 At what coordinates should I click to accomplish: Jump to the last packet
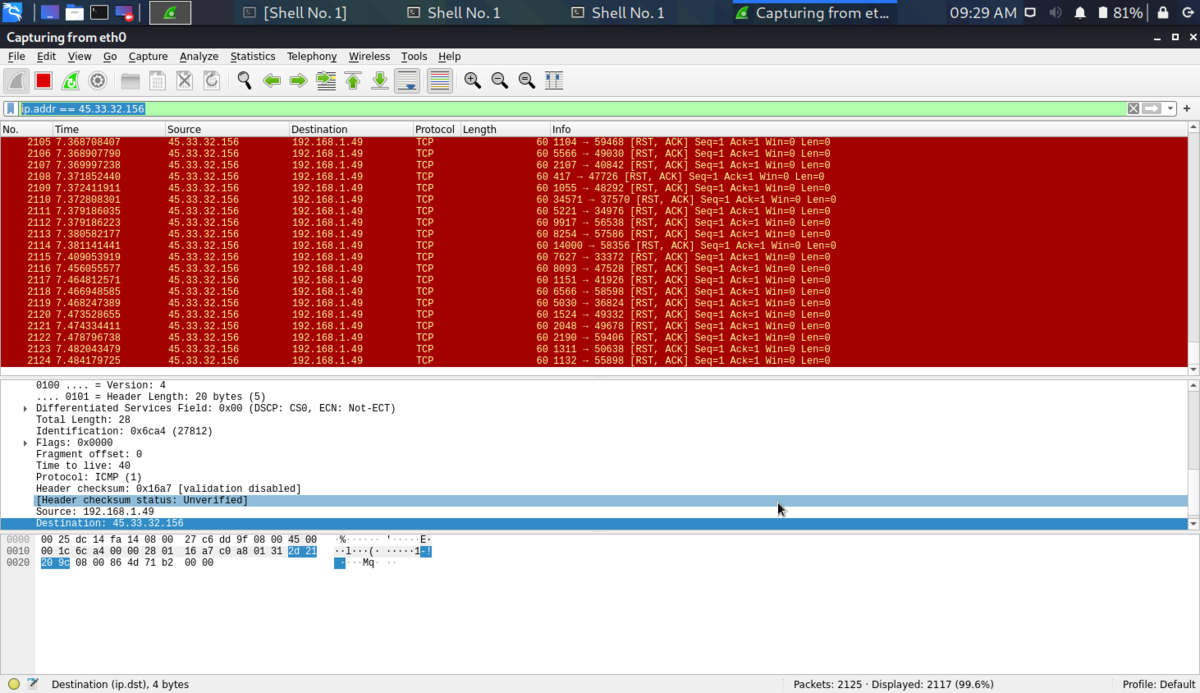tap(379, 81)
